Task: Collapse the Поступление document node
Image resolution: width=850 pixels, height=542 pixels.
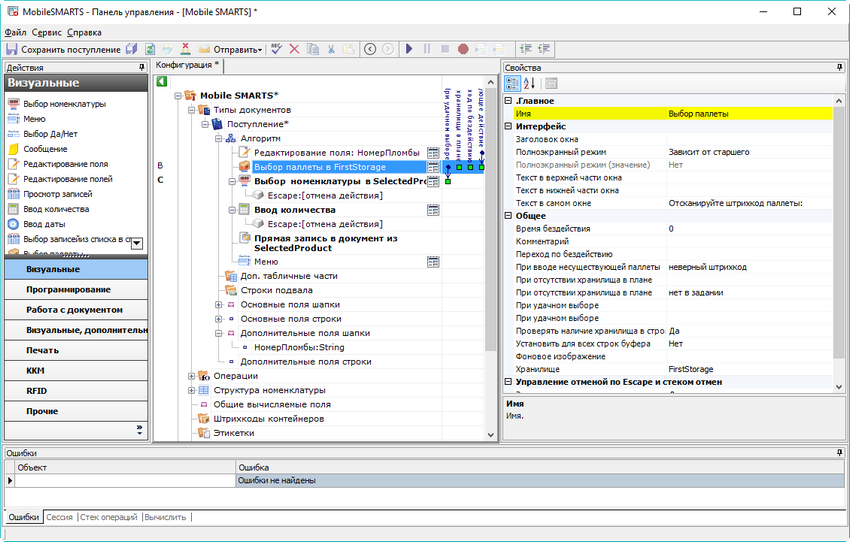Action: (x=205, y=125)
